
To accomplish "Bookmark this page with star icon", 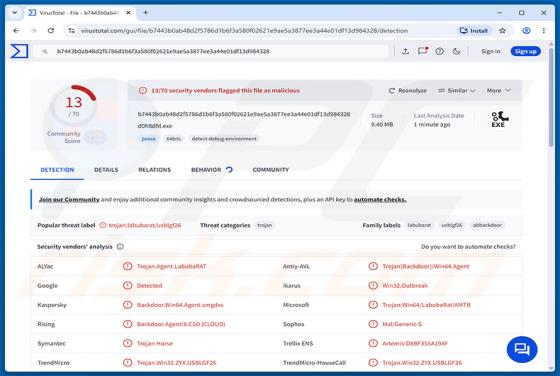I will point(502,31).
